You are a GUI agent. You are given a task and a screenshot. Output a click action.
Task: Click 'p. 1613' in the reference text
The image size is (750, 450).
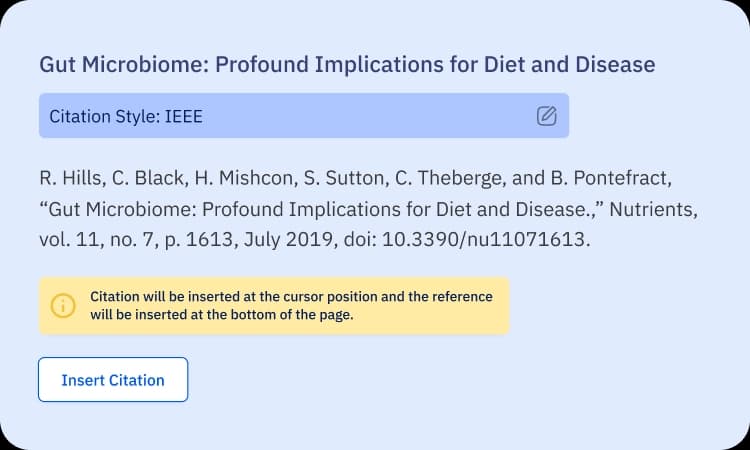(199, 239)
